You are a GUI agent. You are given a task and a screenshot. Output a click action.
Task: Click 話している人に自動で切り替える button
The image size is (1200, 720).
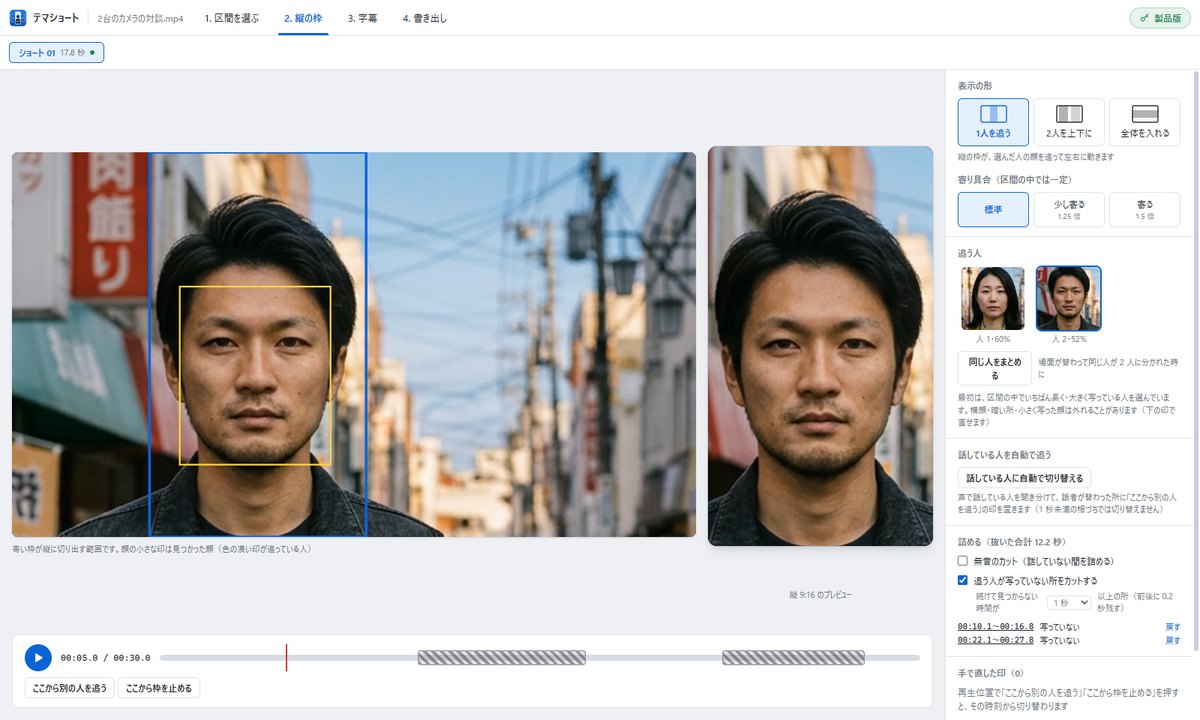click(1025, 478)
